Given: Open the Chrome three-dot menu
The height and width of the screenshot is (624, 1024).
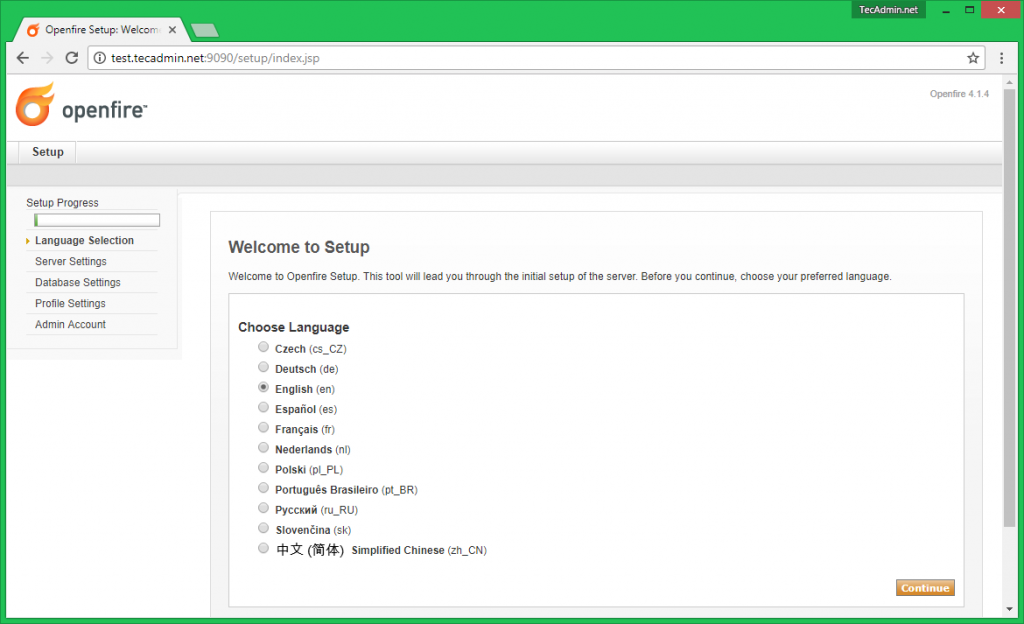Looking at the screenshot, I should [1001, 58].
